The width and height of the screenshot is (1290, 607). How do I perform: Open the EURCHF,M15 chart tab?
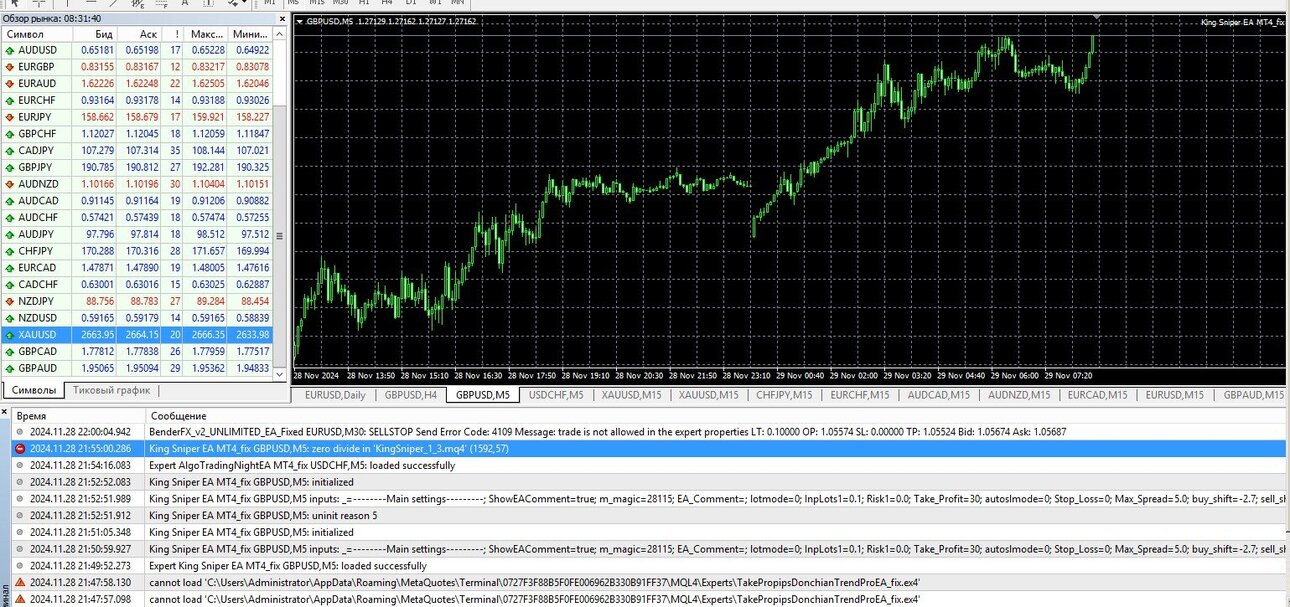(x=860, y=395)
